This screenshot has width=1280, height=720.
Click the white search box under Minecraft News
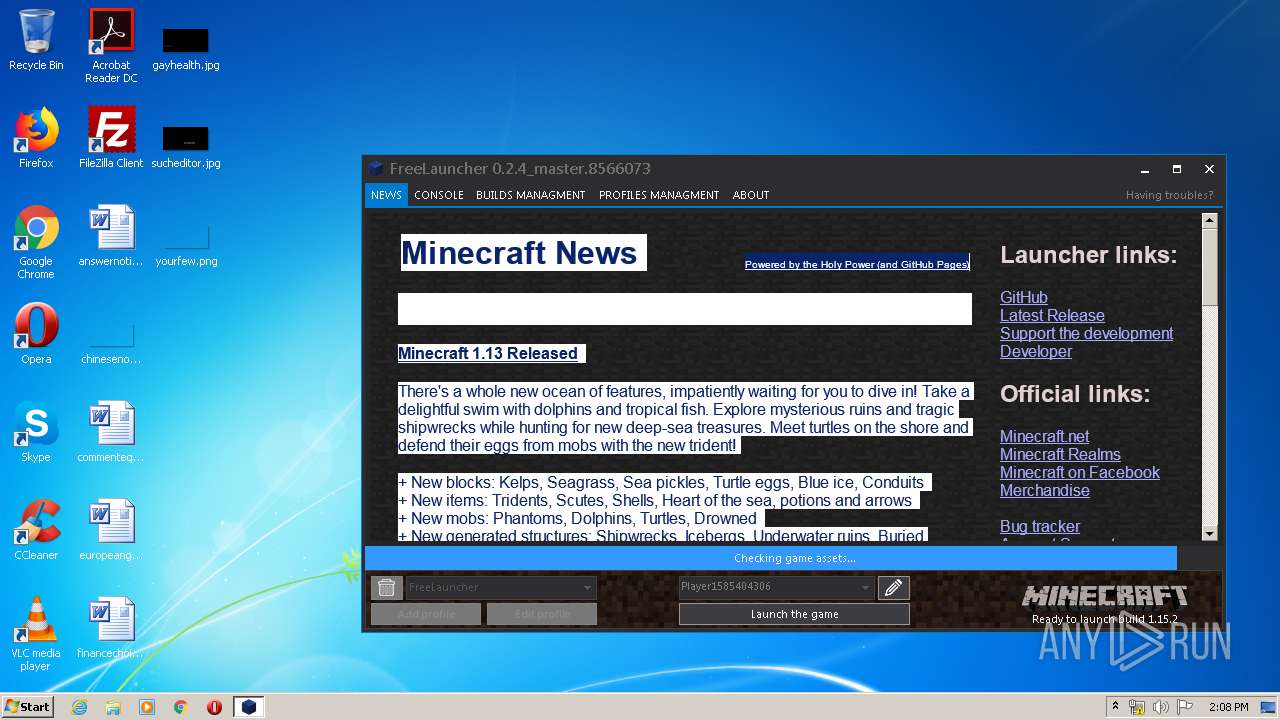685,309
